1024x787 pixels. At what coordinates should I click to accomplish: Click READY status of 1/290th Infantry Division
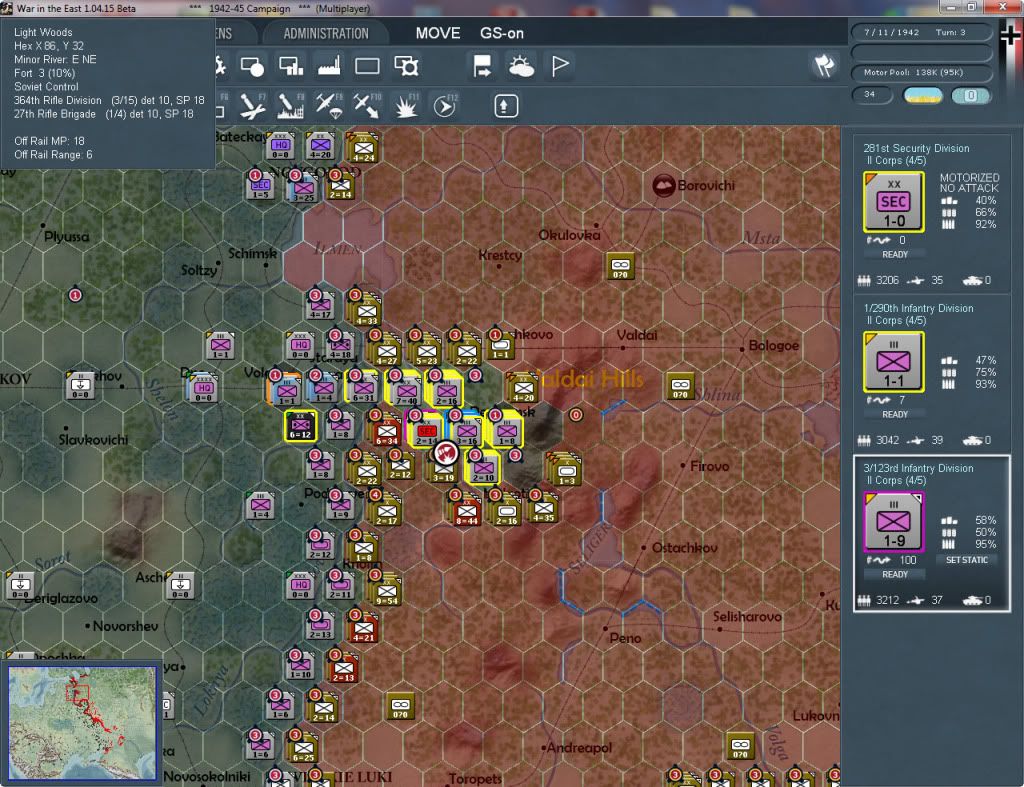pos(895,414)
